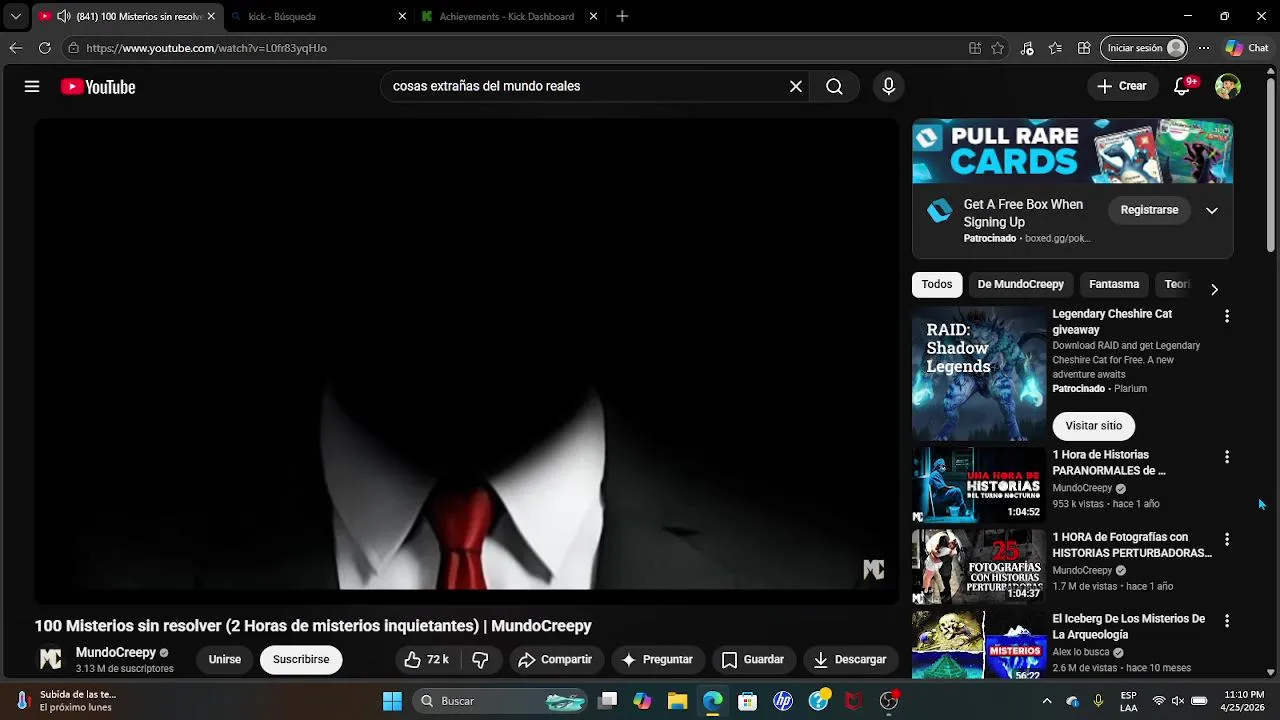Click Visitar sitio for RAID ad
Screen dimensions: 1280x720
coord(1093,426)
